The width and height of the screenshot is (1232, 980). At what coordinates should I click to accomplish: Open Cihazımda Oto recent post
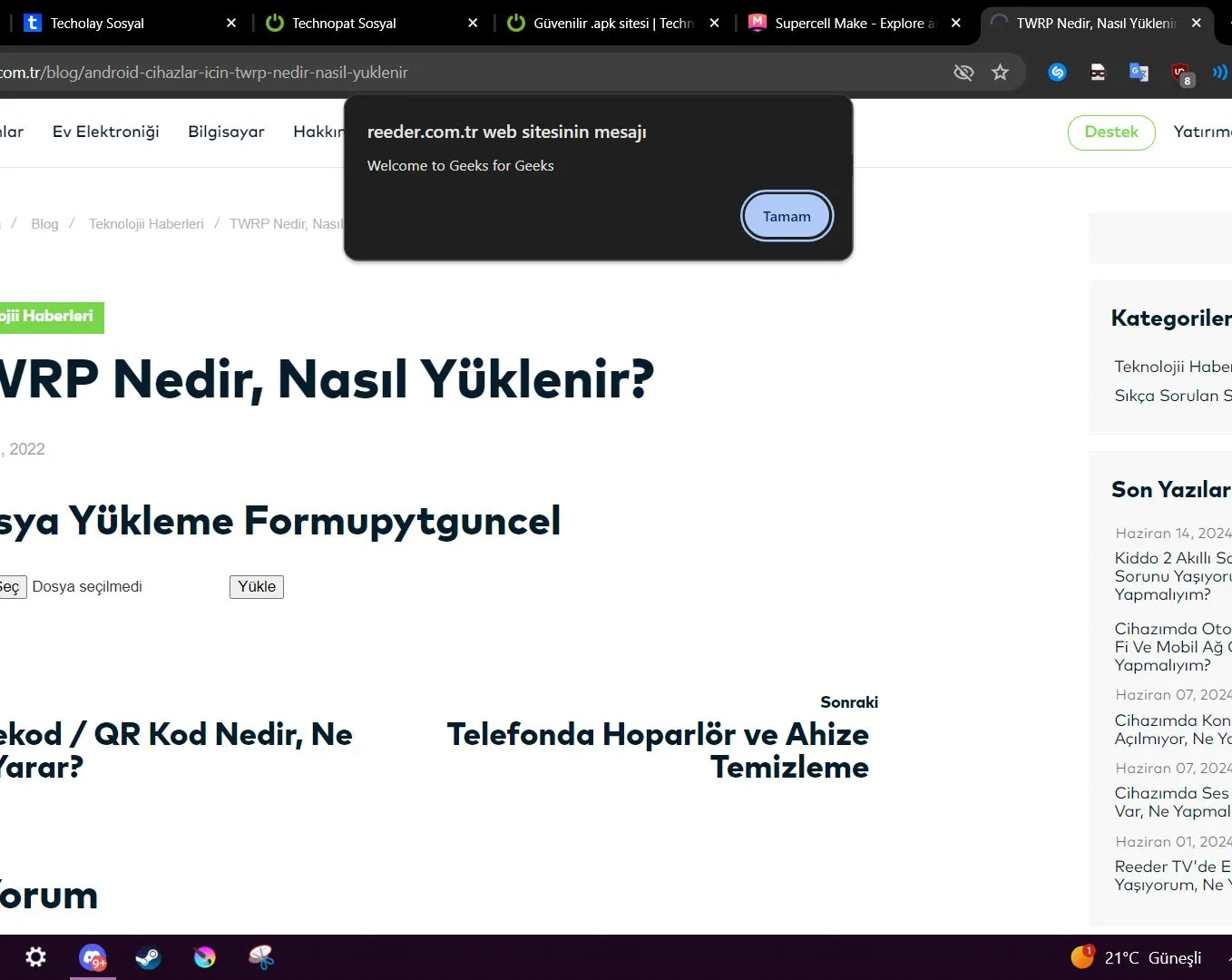coord(1173,647)
